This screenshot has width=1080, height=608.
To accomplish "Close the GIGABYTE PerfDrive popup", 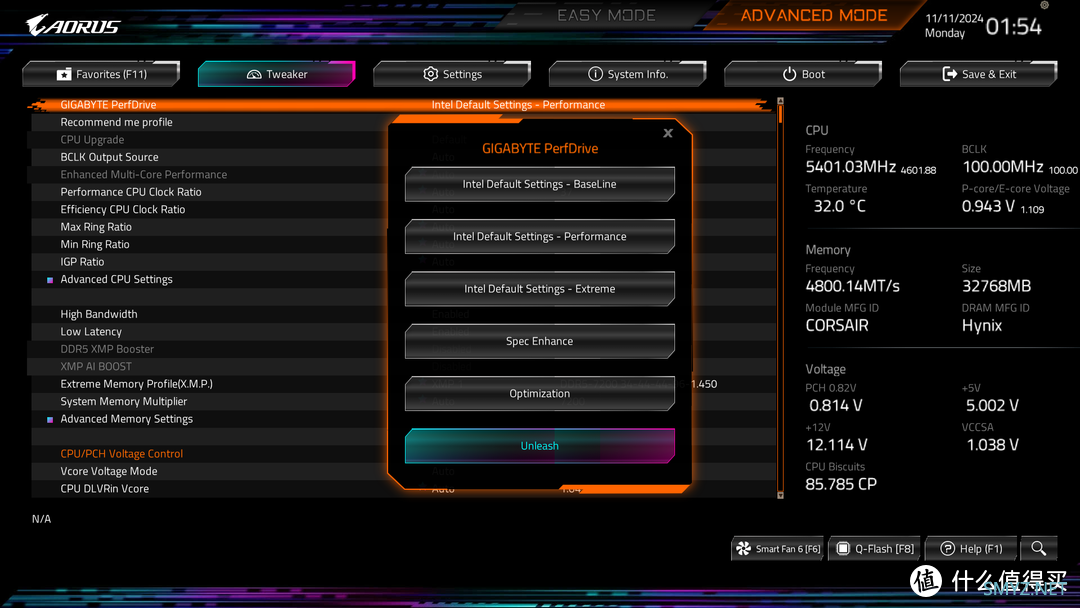I will click(x=667, y=133).
